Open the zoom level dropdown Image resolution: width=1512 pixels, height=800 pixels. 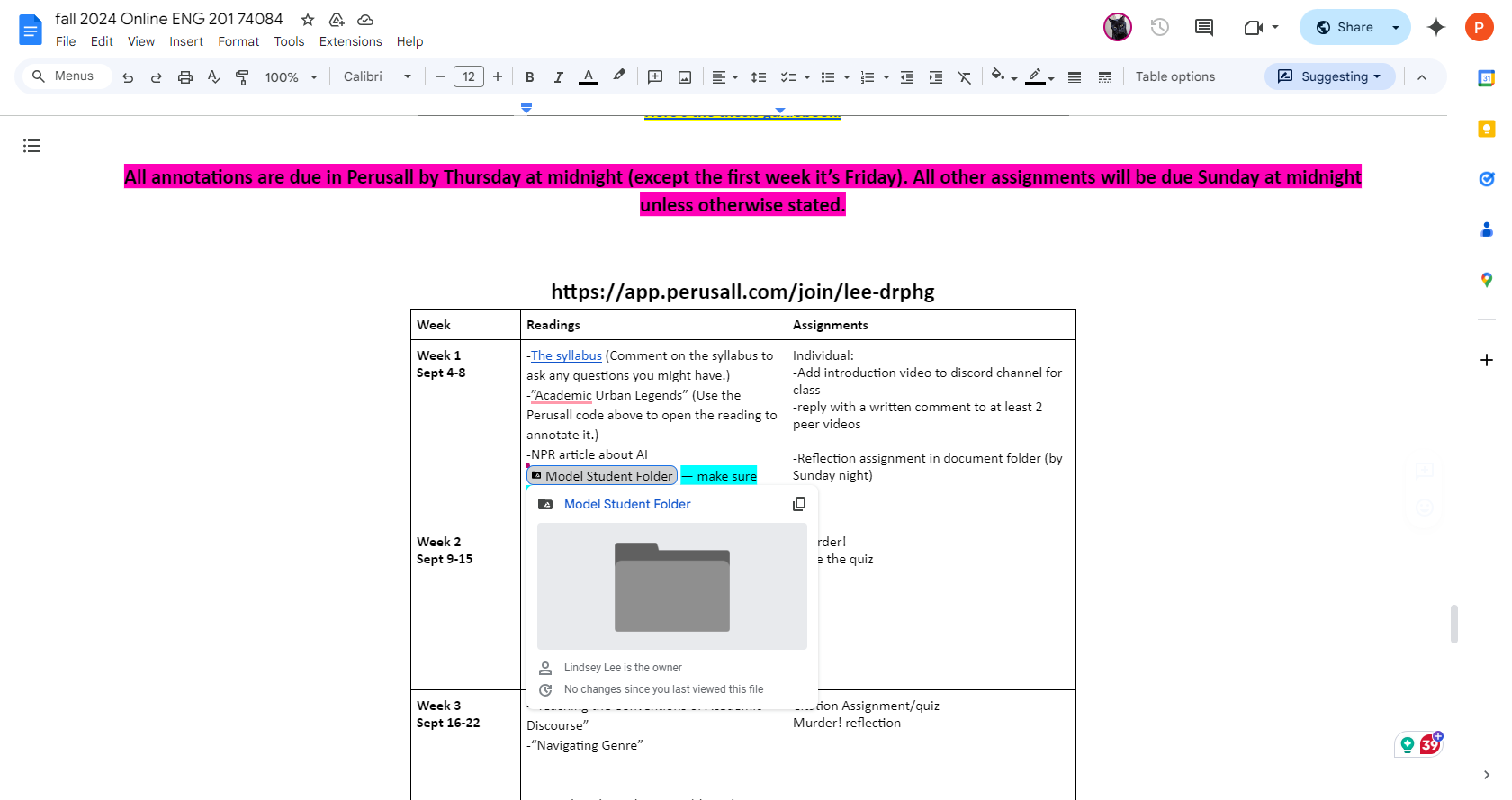point(291,77)
